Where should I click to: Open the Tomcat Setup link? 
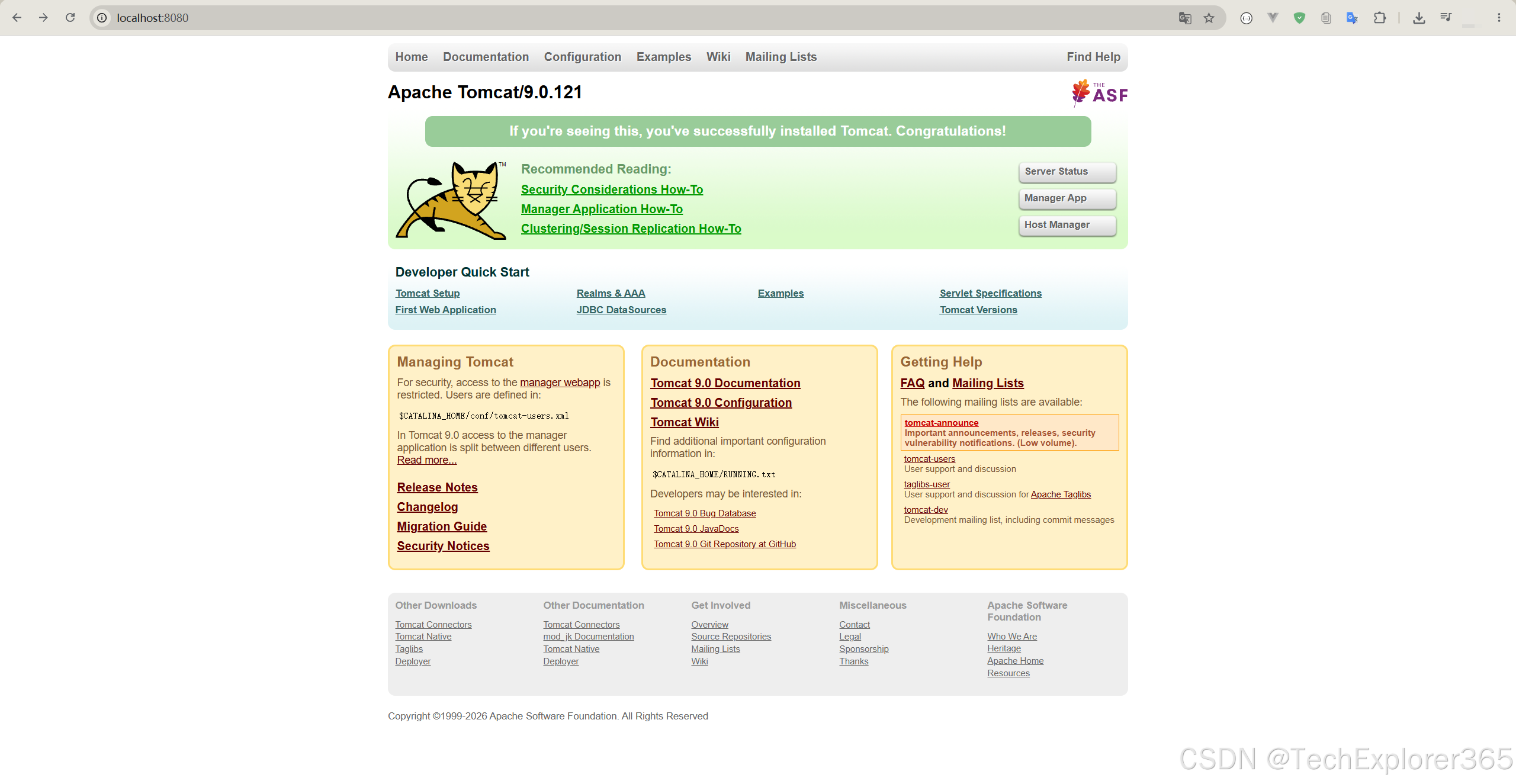(x=428, y=293)
